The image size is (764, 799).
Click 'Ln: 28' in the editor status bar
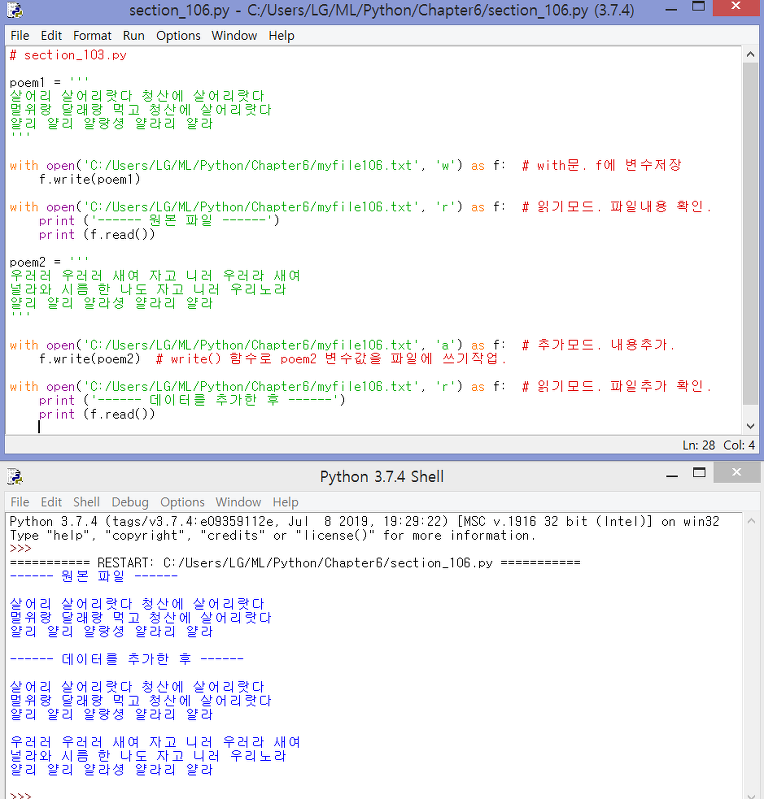(698, 445)
